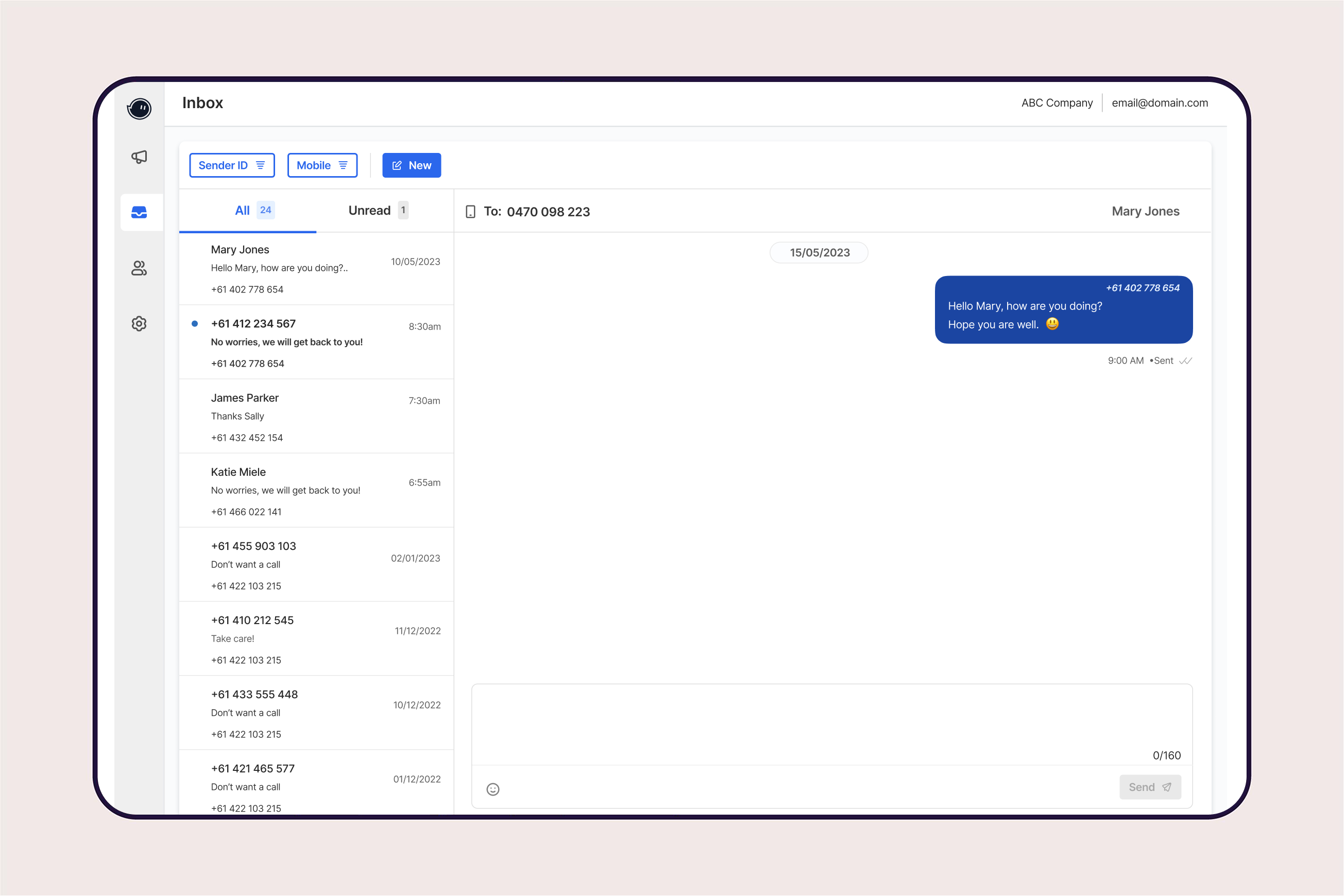Open +61 455 903 103 conversation
The height and width of the screenshot is (896, 1344).
(316, 564)
